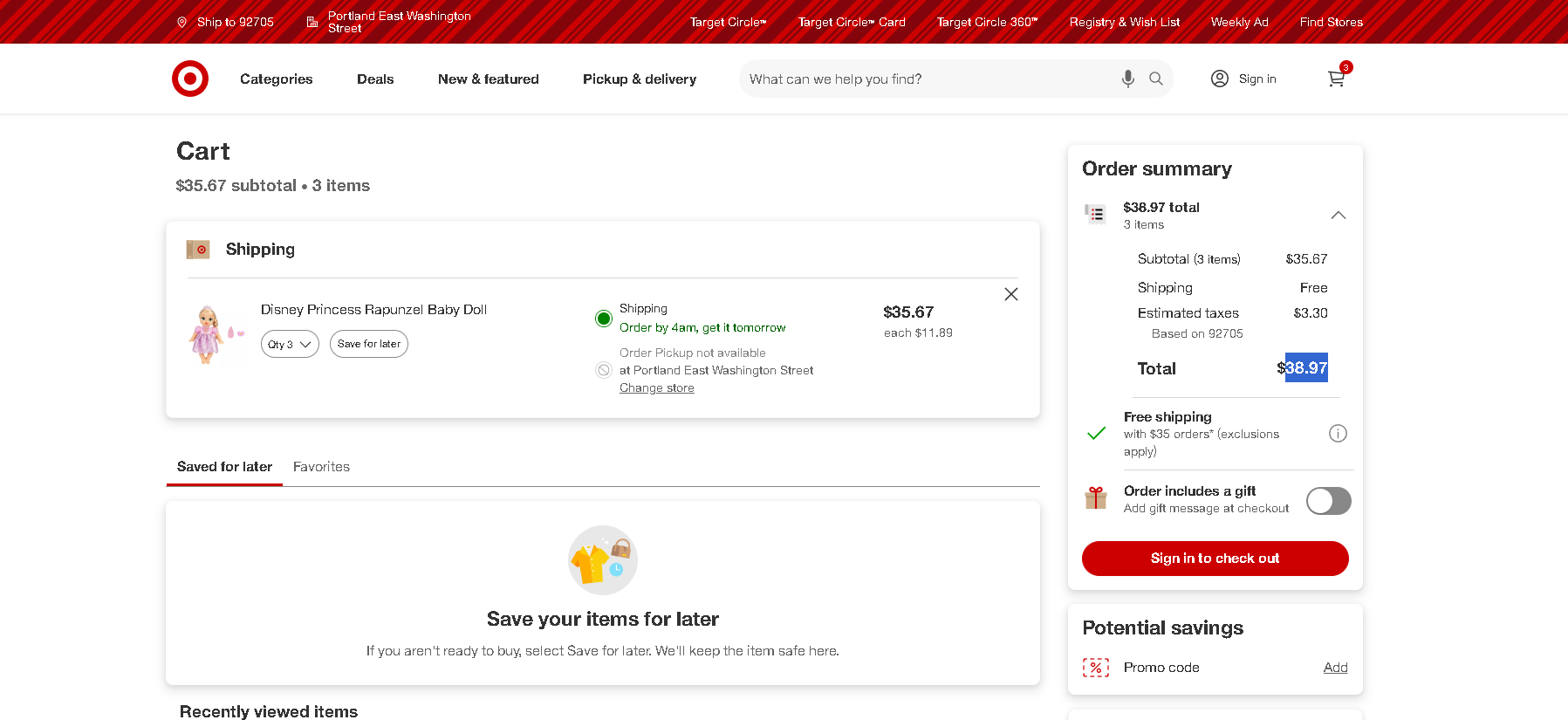Open the shopping cart icon

(1337, 78)
